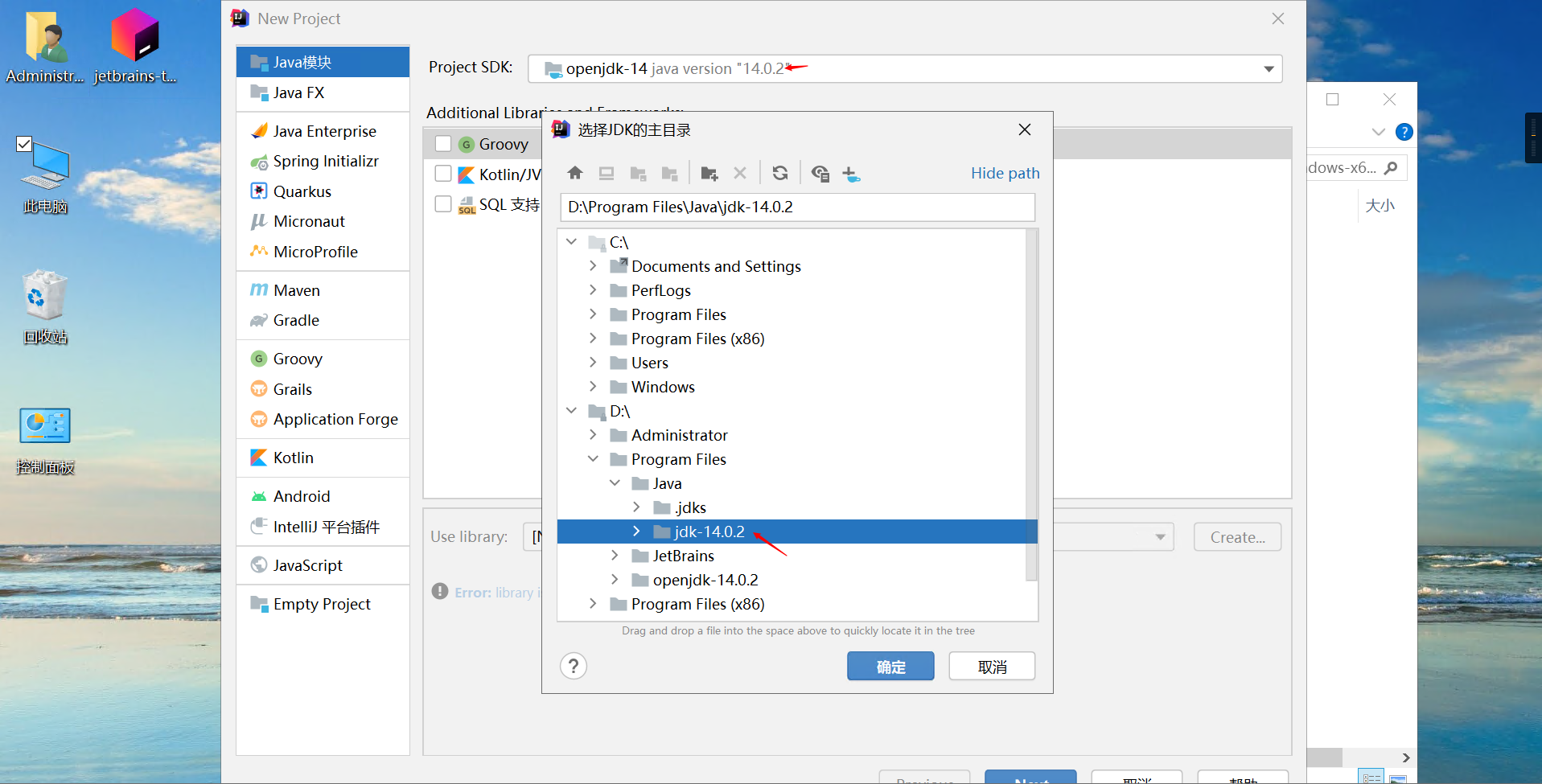Click the delete toolbar icon

[740, 173]
